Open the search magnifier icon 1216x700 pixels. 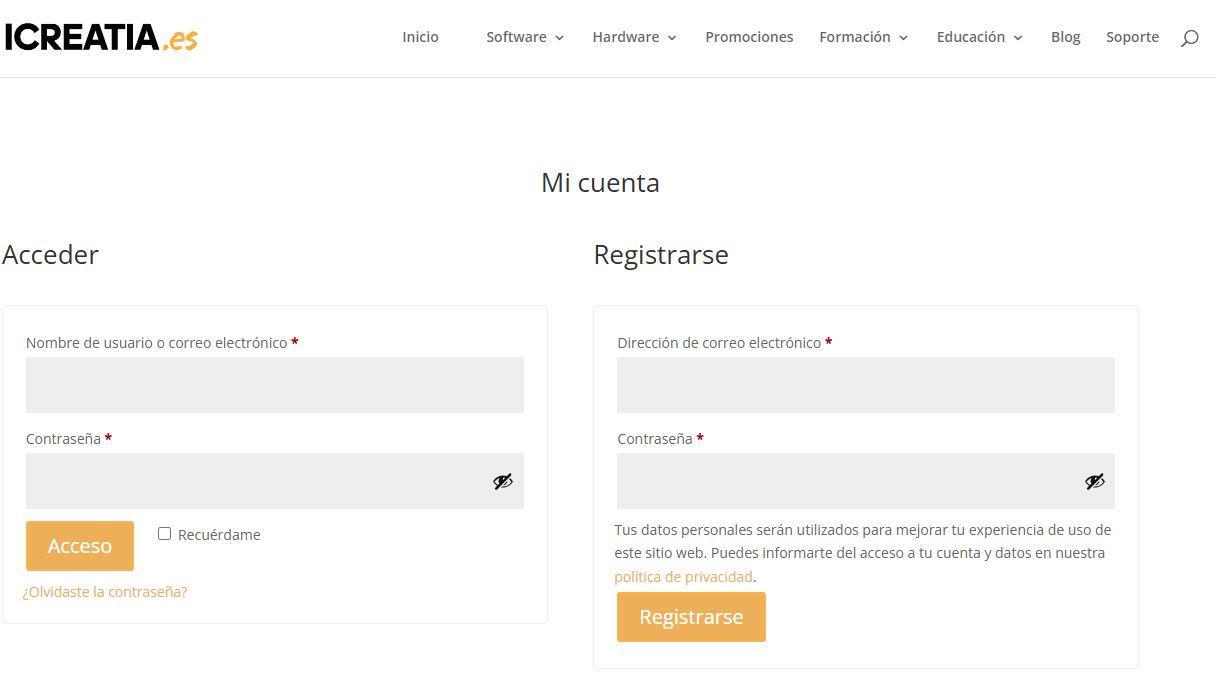pyautogui.click(x=1189, y=38)
